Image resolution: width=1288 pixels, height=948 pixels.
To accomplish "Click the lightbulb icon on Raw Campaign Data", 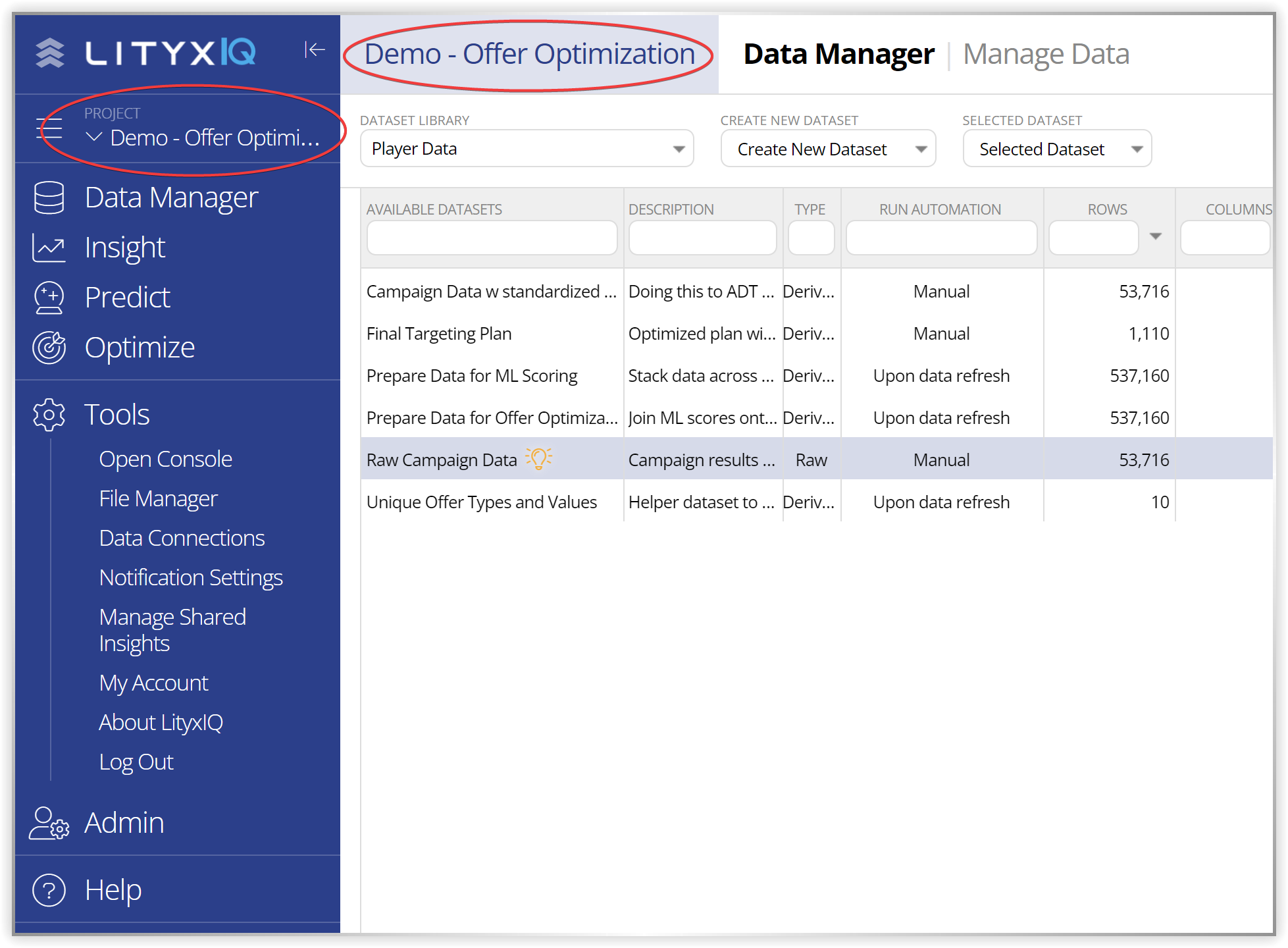I will pos(538,458).
